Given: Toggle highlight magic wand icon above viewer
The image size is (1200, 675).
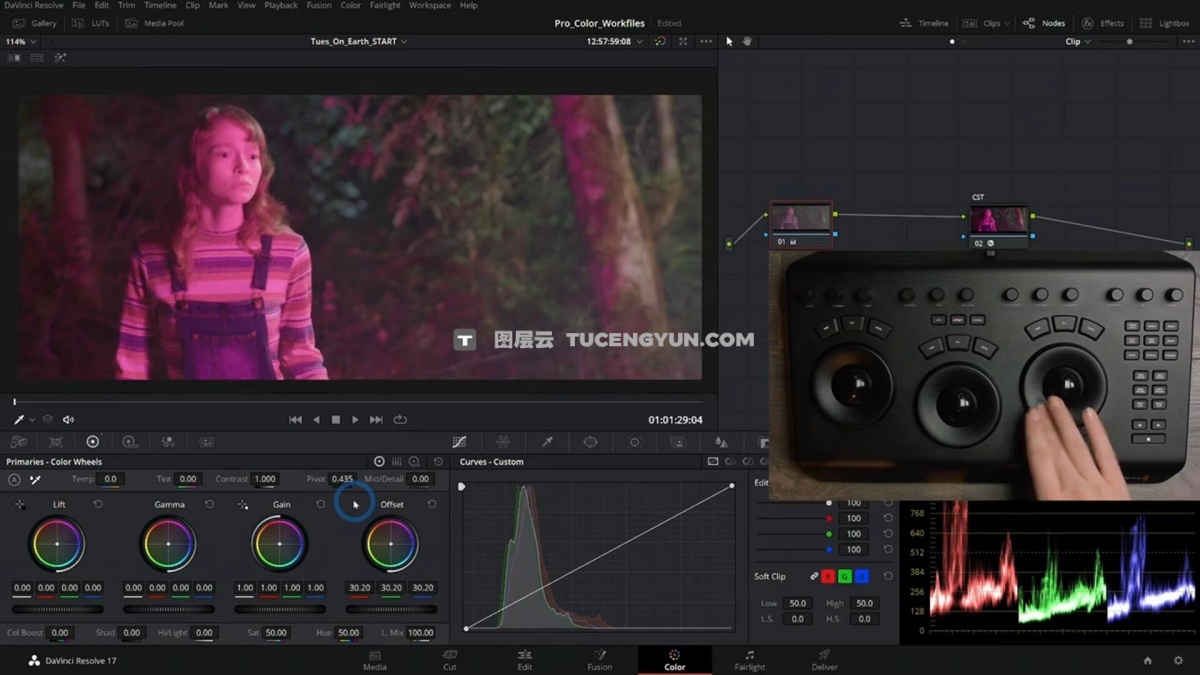Looking at the screenshot, I should pos(60,58).
